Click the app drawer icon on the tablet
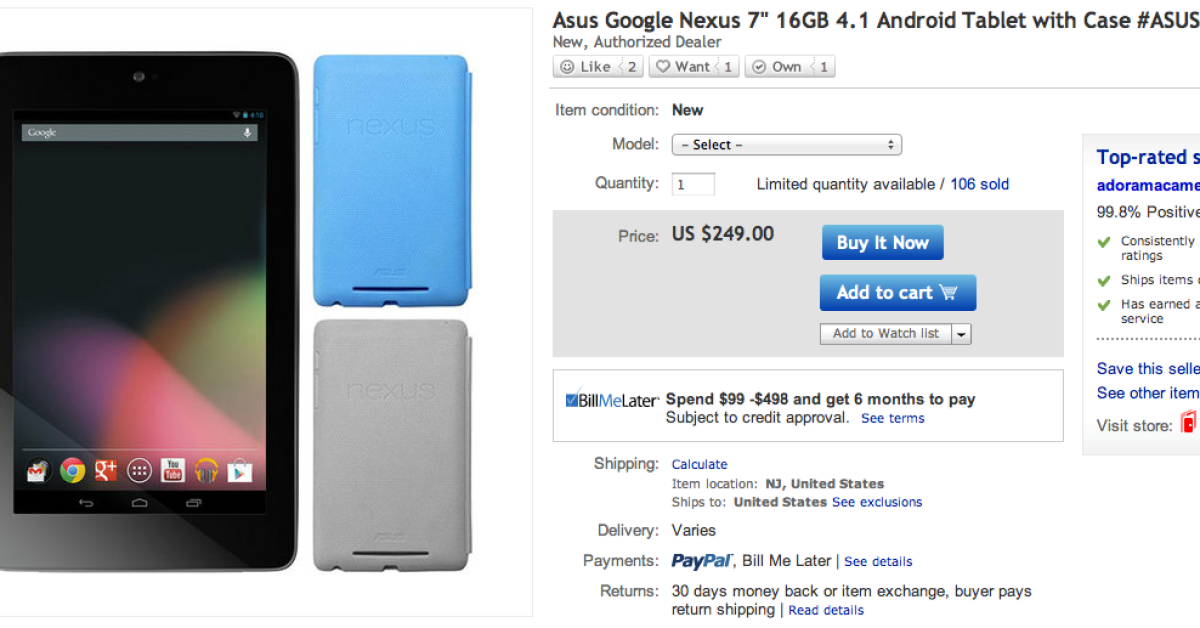 (x=140, y=470)
